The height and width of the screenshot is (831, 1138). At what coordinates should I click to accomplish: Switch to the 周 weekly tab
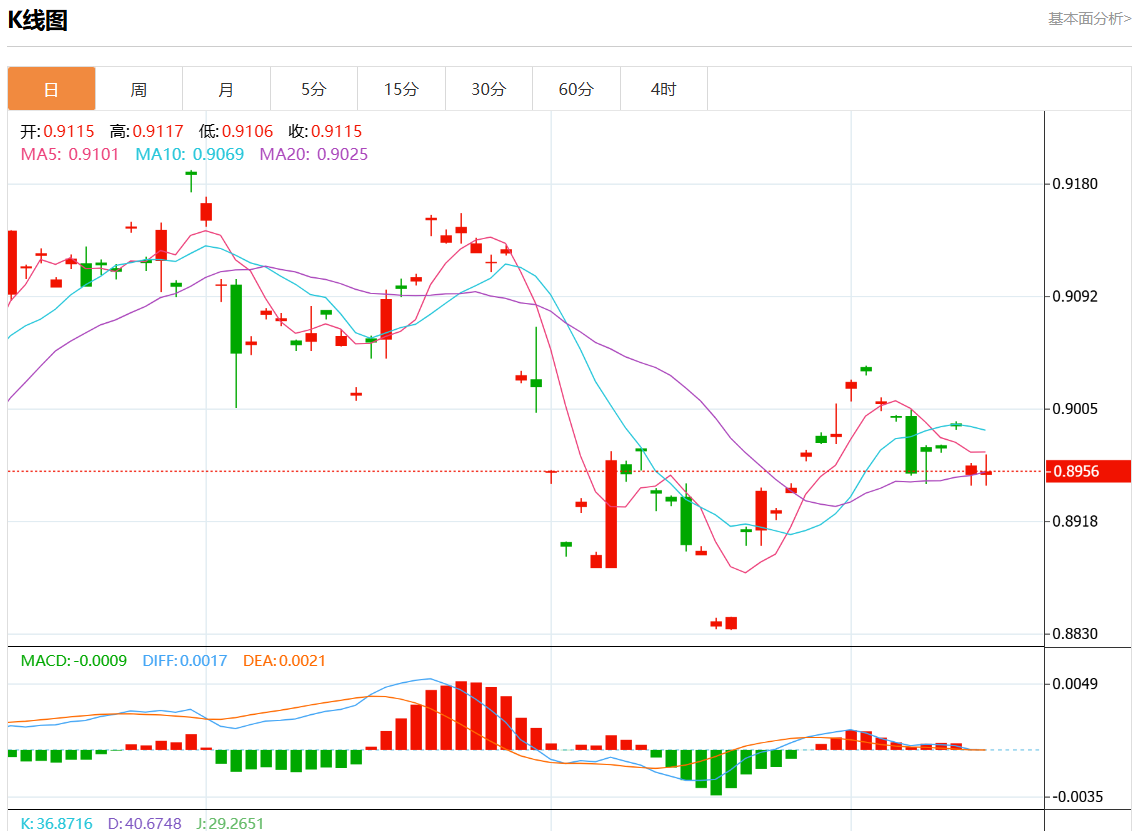point(139,89)
